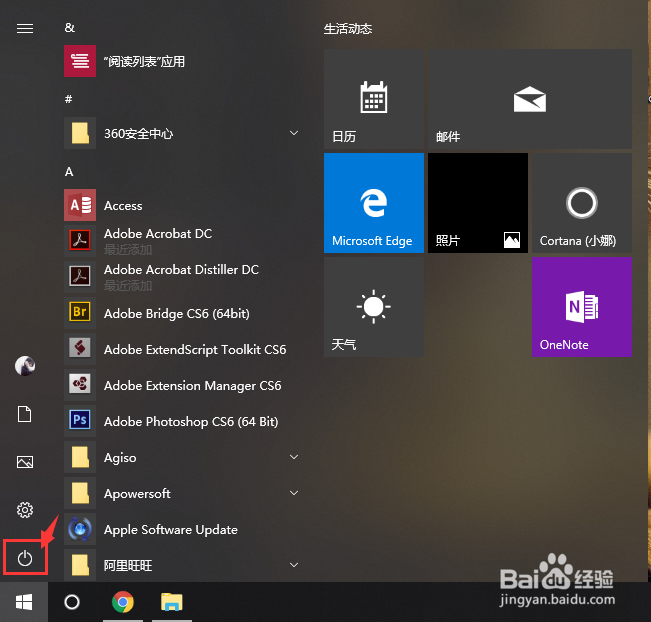The height and width of the screenshot is (622, 651).
Task: Click the # section header
Action: 69,99
